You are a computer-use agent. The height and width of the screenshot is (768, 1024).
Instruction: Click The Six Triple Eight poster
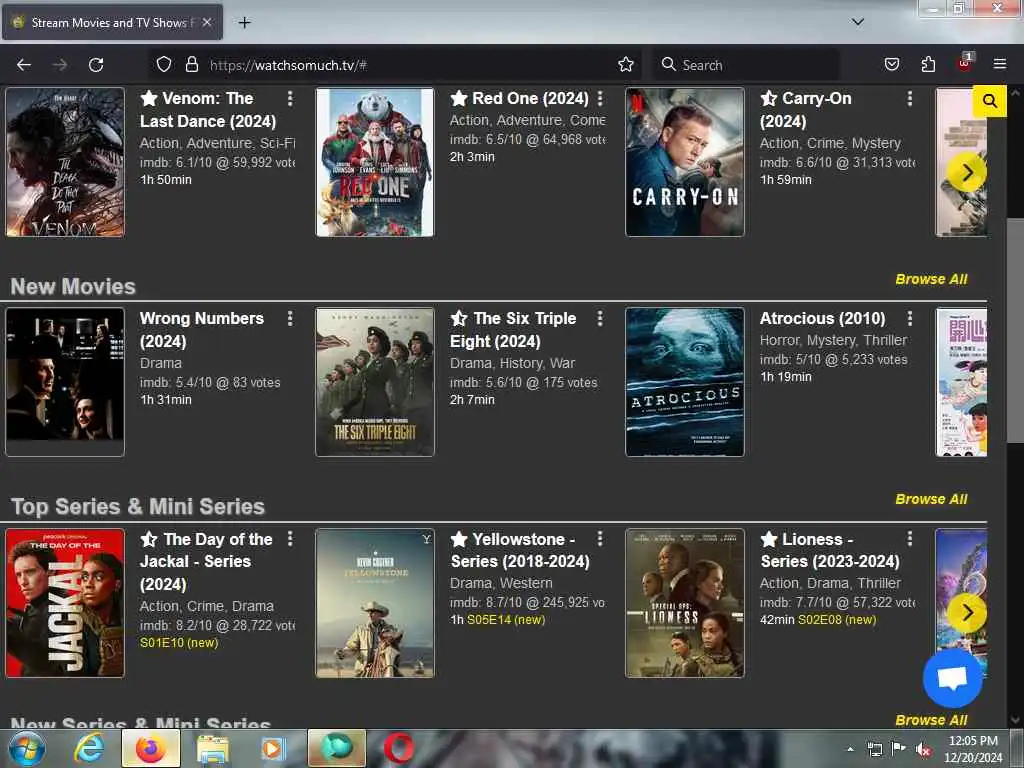pos(375,382)
